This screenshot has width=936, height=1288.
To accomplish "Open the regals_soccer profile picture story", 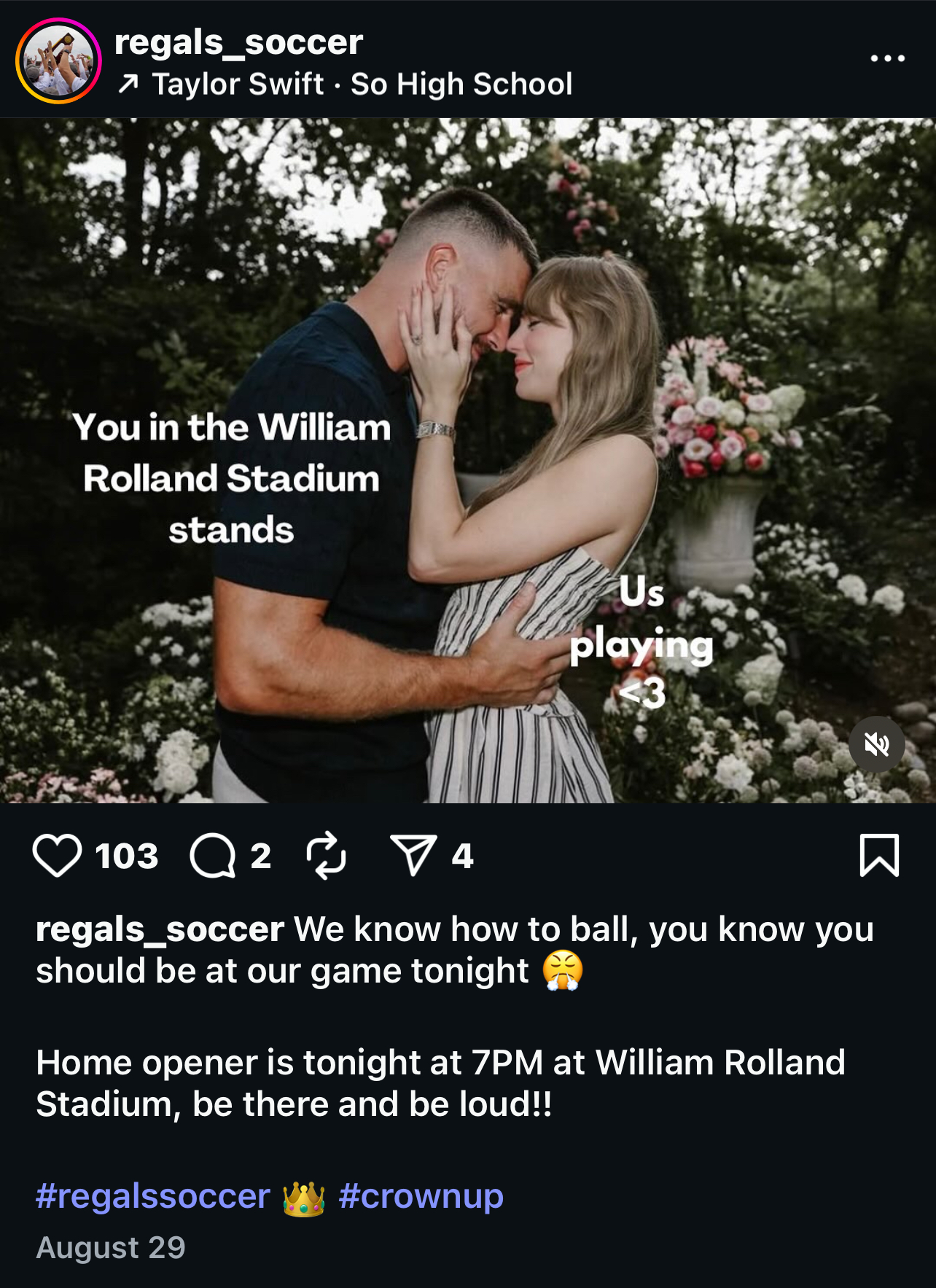I will 58,61.
